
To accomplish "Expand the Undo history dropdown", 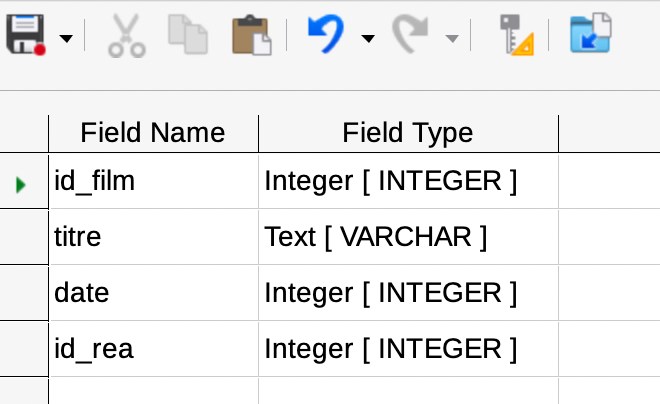I will (368, 39).
